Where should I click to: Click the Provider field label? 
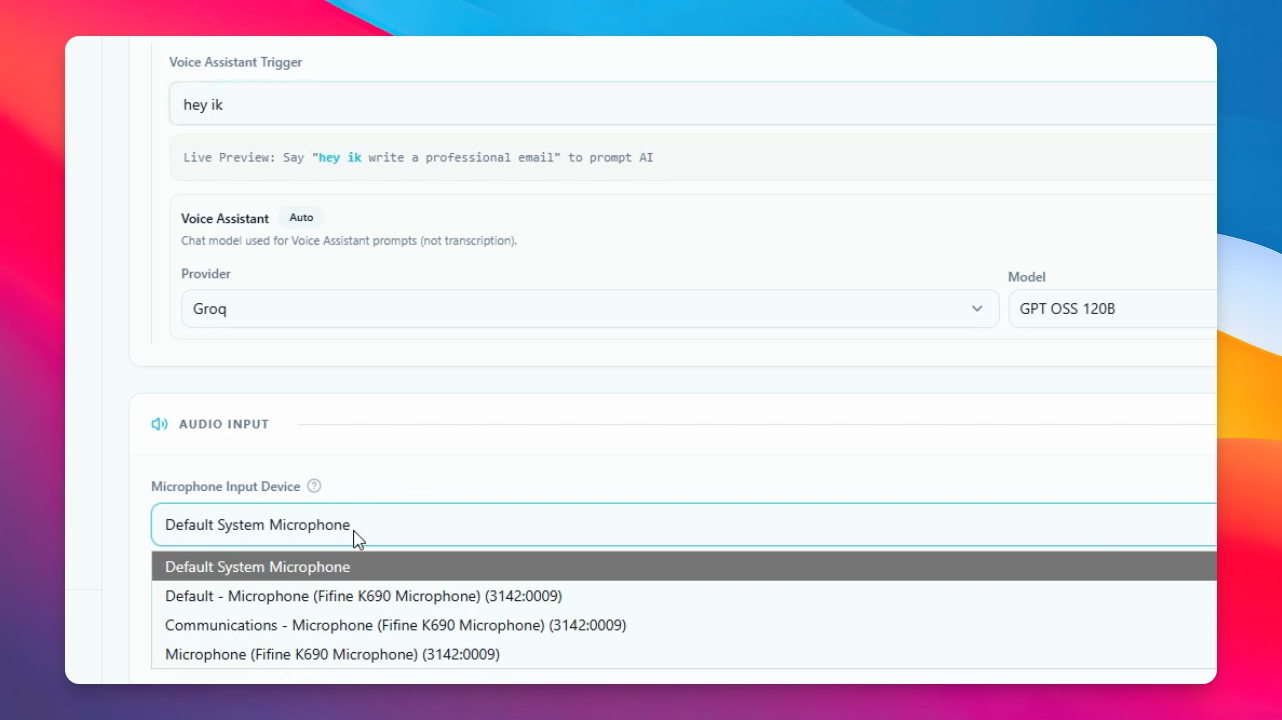[206, 274]
